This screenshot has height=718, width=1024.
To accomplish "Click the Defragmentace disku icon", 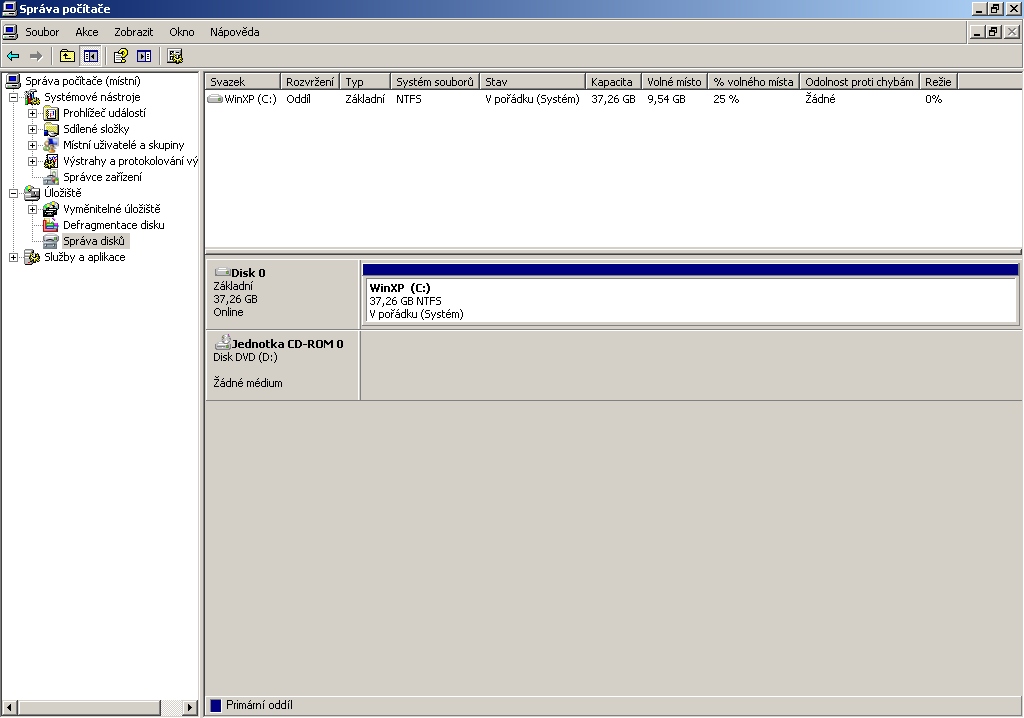I will [x=51, y=225].
